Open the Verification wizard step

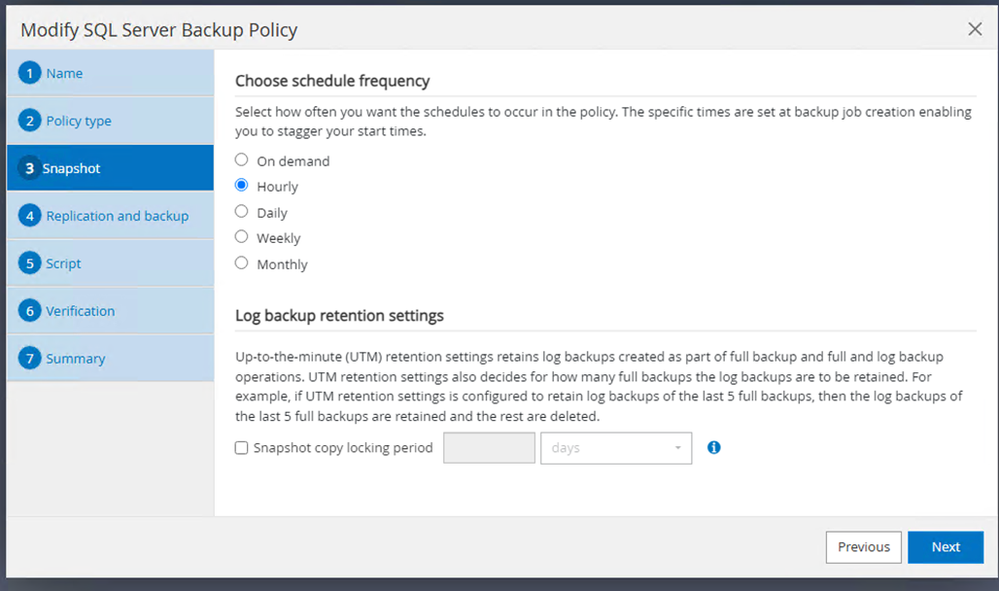(80, 311)
